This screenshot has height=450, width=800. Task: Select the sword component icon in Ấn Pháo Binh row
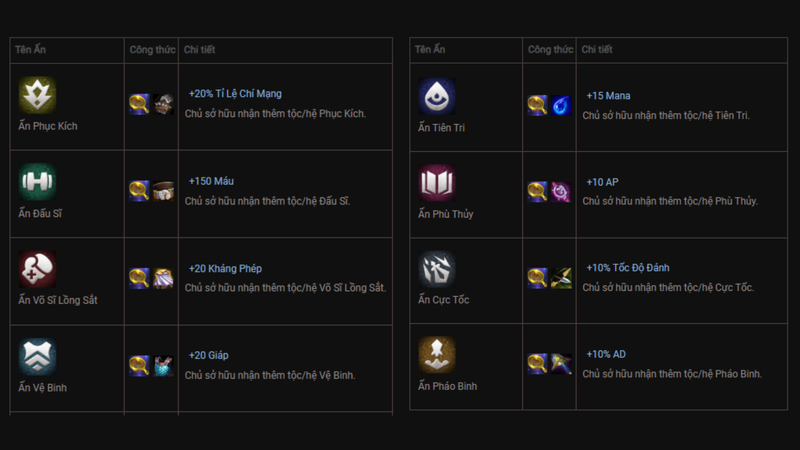point(561,363)
